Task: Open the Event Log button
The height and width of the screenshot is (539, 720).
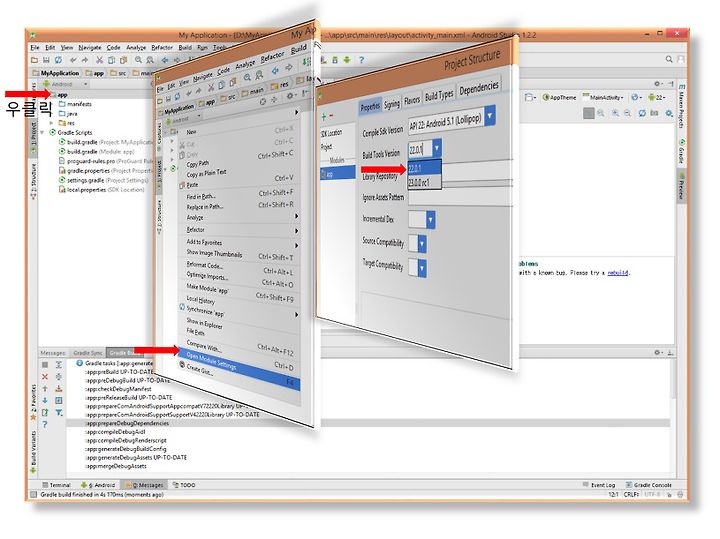Action: pos(599,485)
